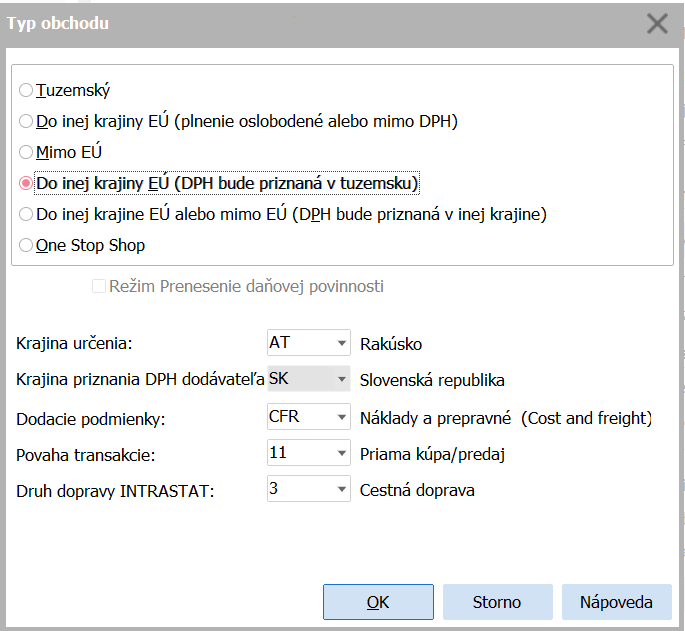This screenshot has width=685, height=631.
Task: Expand the Dodacie podmienky dropdown arrow
Action: point(341,417)
